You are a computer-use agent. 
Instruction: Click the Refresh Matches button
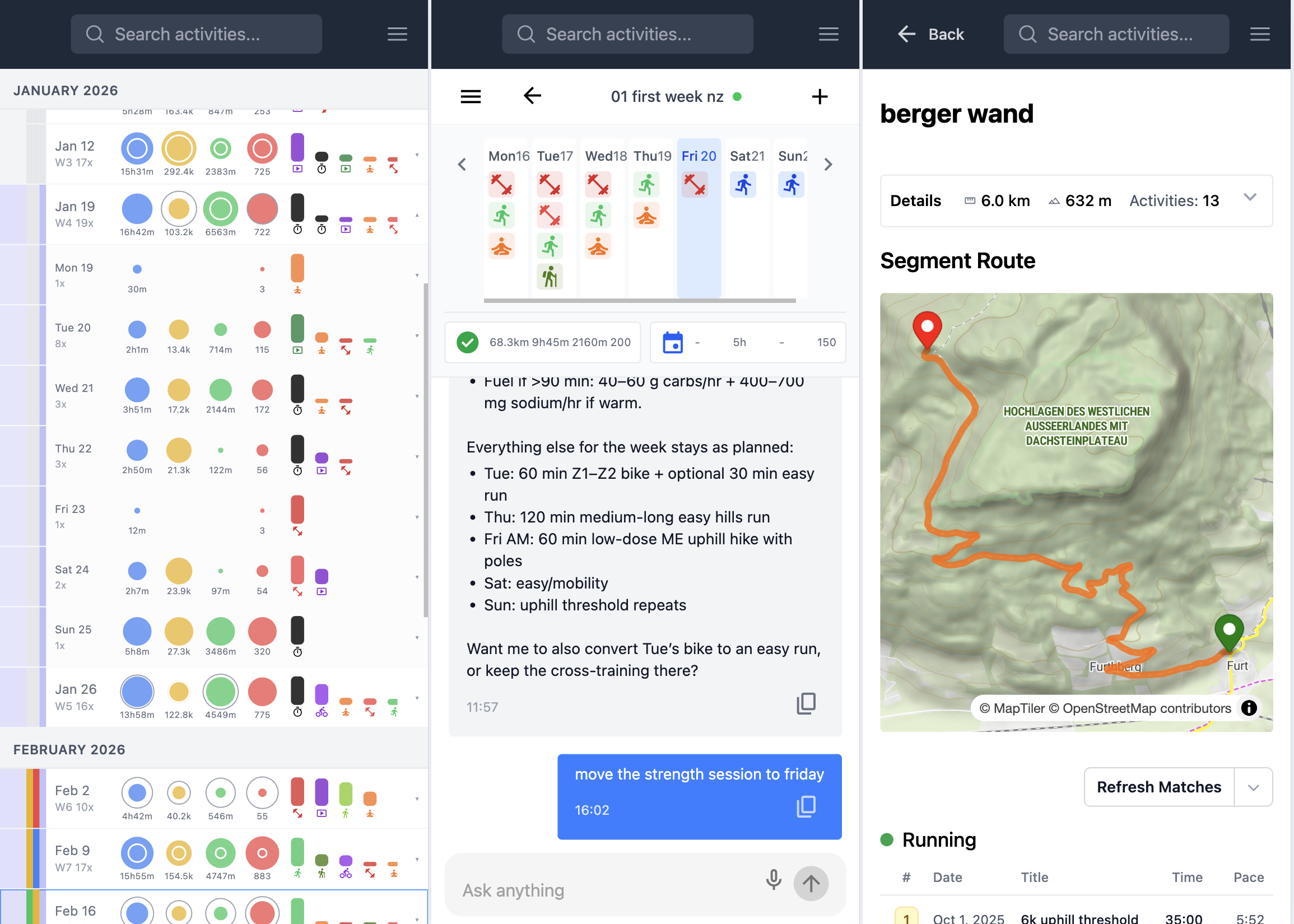click(x=1158, y=787)
